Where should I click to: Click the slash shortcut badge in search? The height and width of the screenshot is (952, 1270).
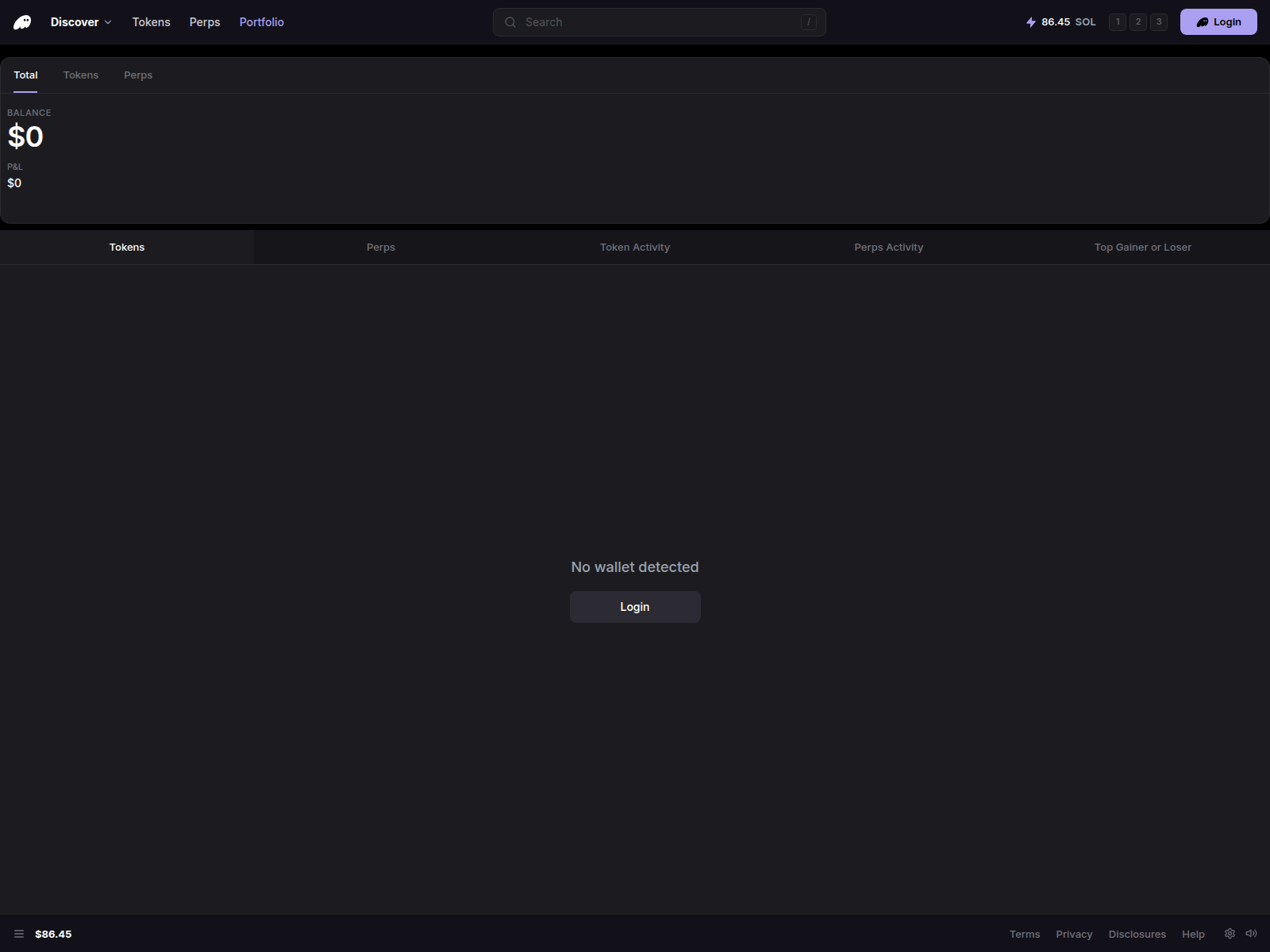pyautogui.click(x=809, y=22)
